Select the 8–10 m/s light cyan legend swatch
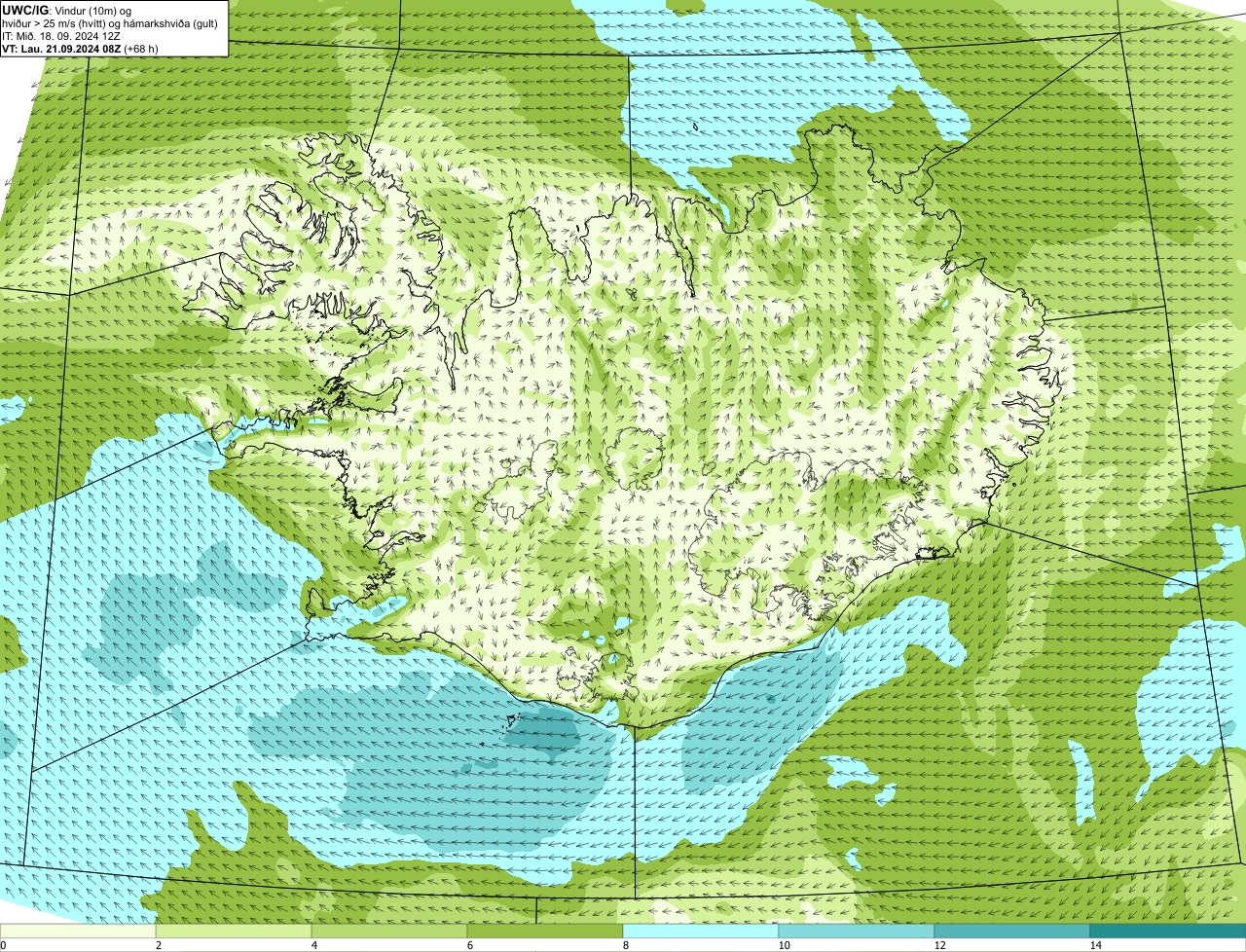 pyautogui.click(x=701, y=931)
